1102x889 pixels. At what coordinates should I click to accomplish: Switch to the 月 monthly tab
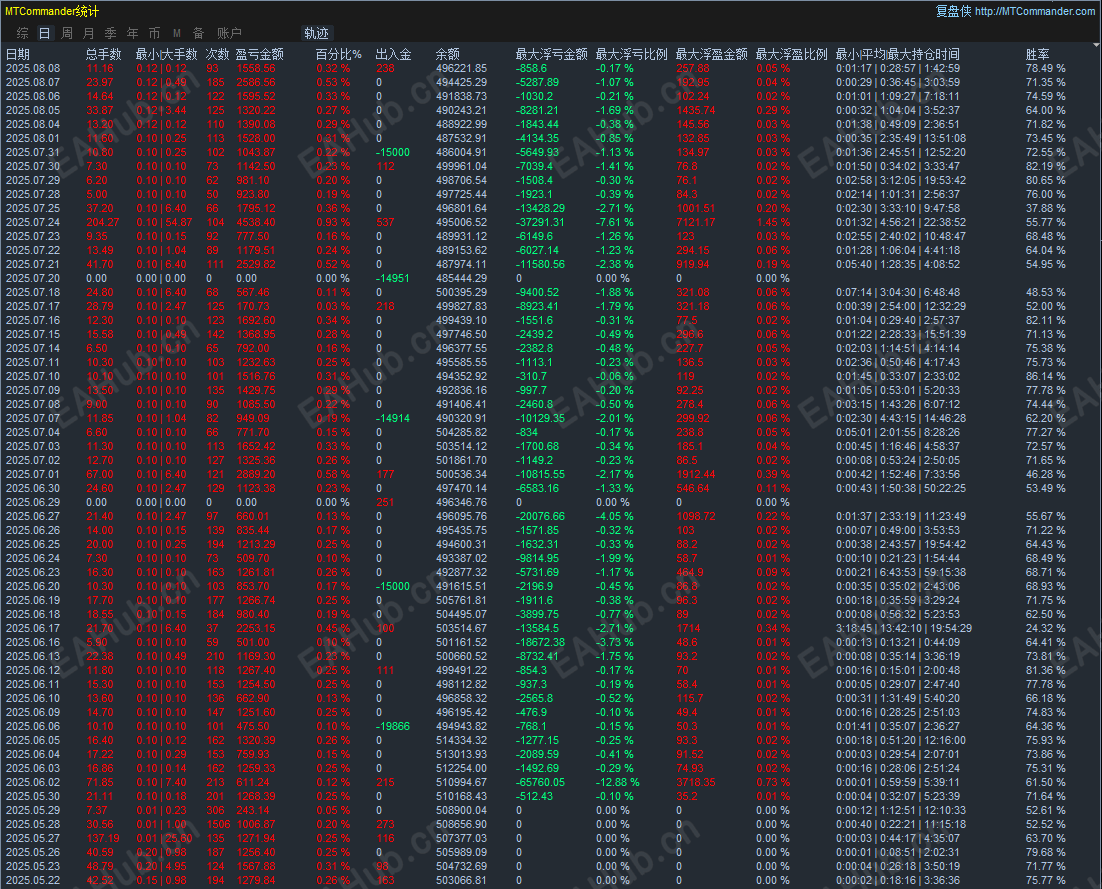point(89,33)
